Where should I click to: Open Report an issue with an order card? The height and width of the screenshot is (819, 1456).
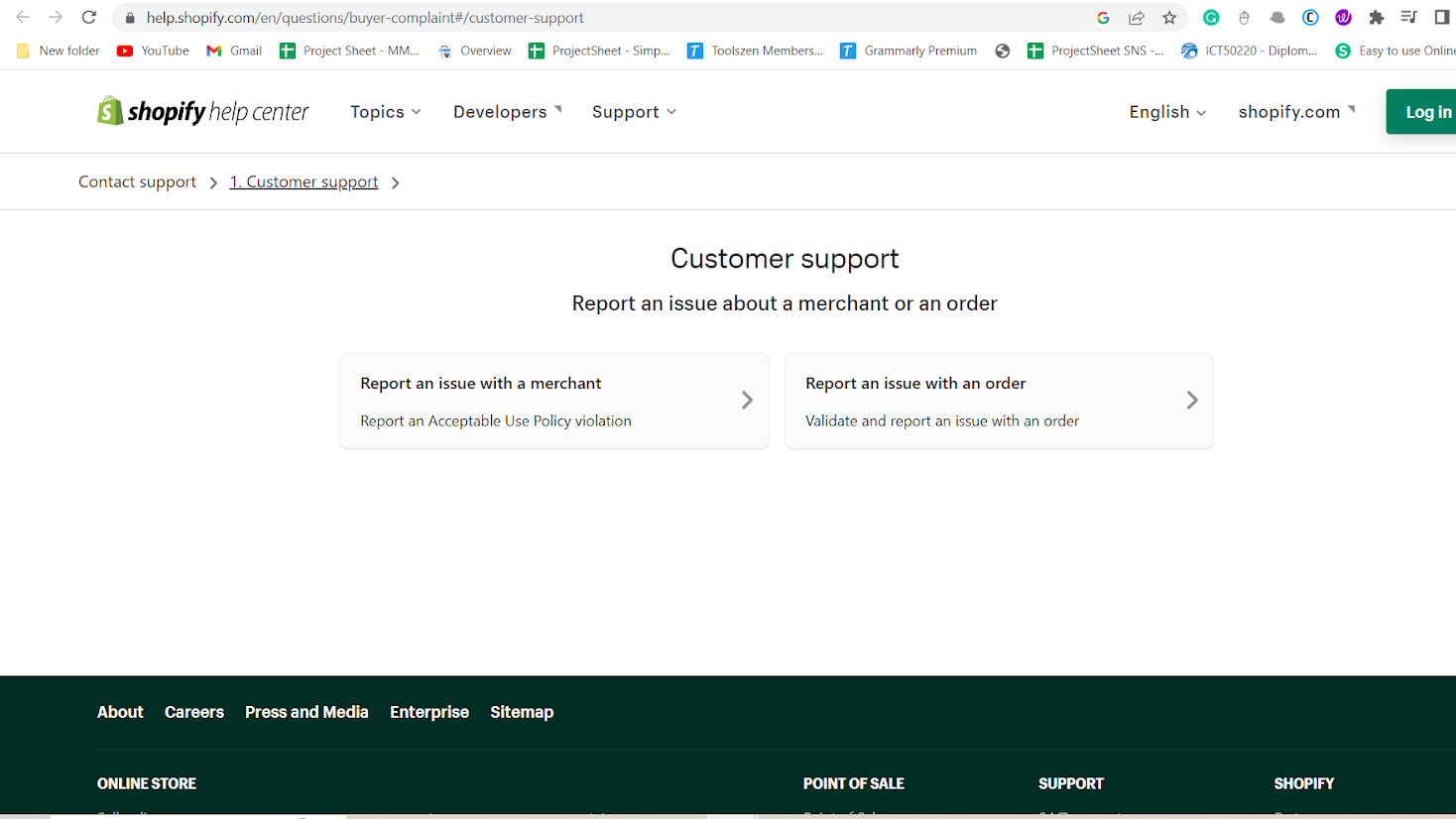[999, 401]
